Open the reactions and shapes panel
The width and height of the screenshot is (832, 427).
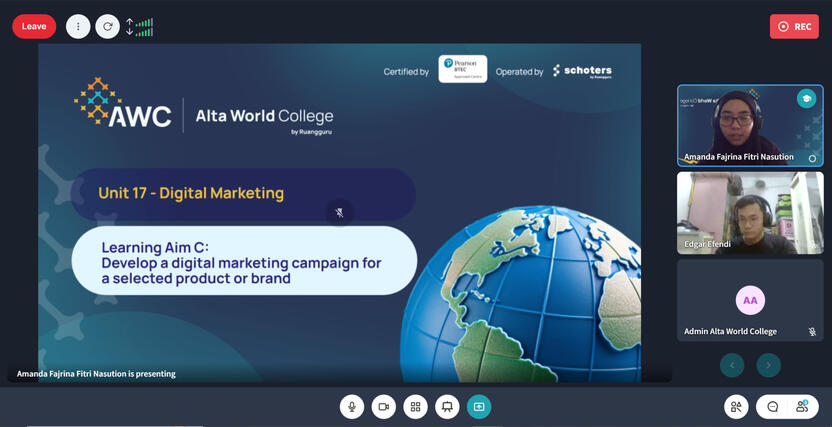tap(737, 407)
